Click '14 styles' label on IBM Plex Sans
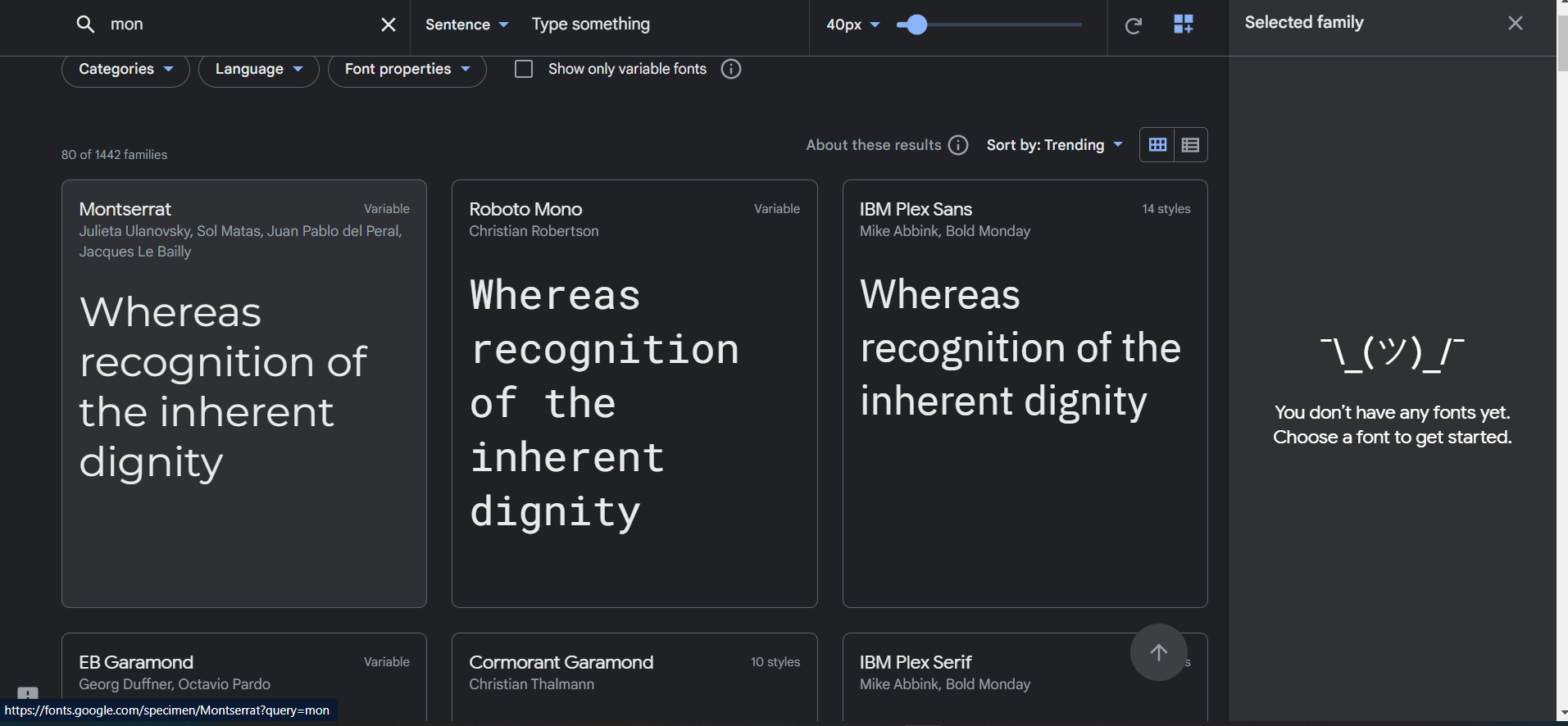This screenshot has width=1568, height=726. (x=1166, y=209)
